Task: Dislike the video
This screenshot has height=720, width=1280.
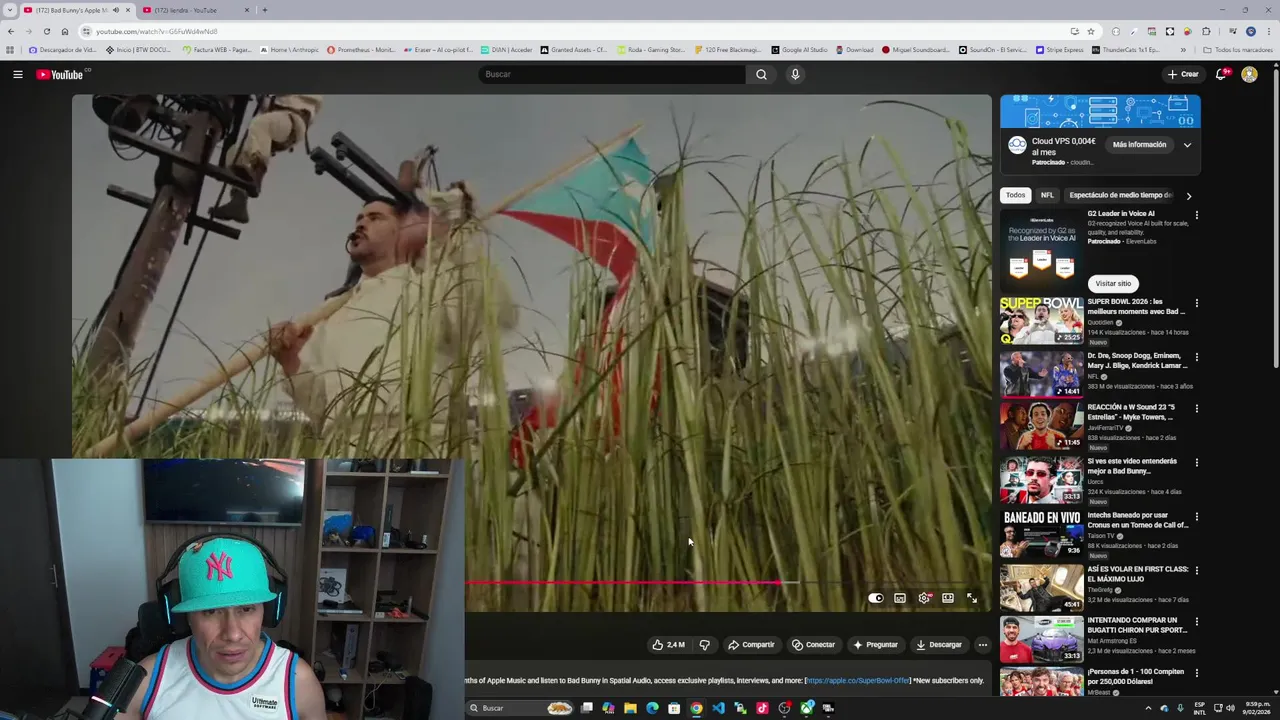Action: pyautogui.click(x=704, y=645)
